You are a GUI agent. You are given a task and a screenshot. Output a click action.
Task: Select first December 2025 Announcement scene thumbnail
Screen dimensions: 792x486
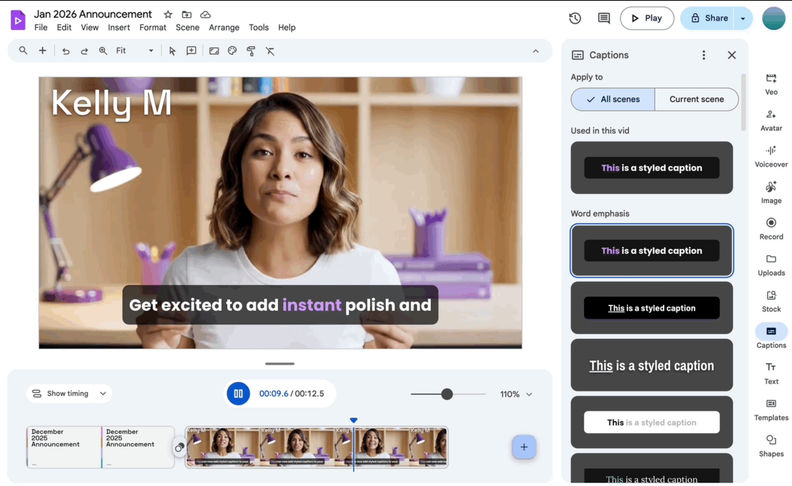tap(64, 447)
